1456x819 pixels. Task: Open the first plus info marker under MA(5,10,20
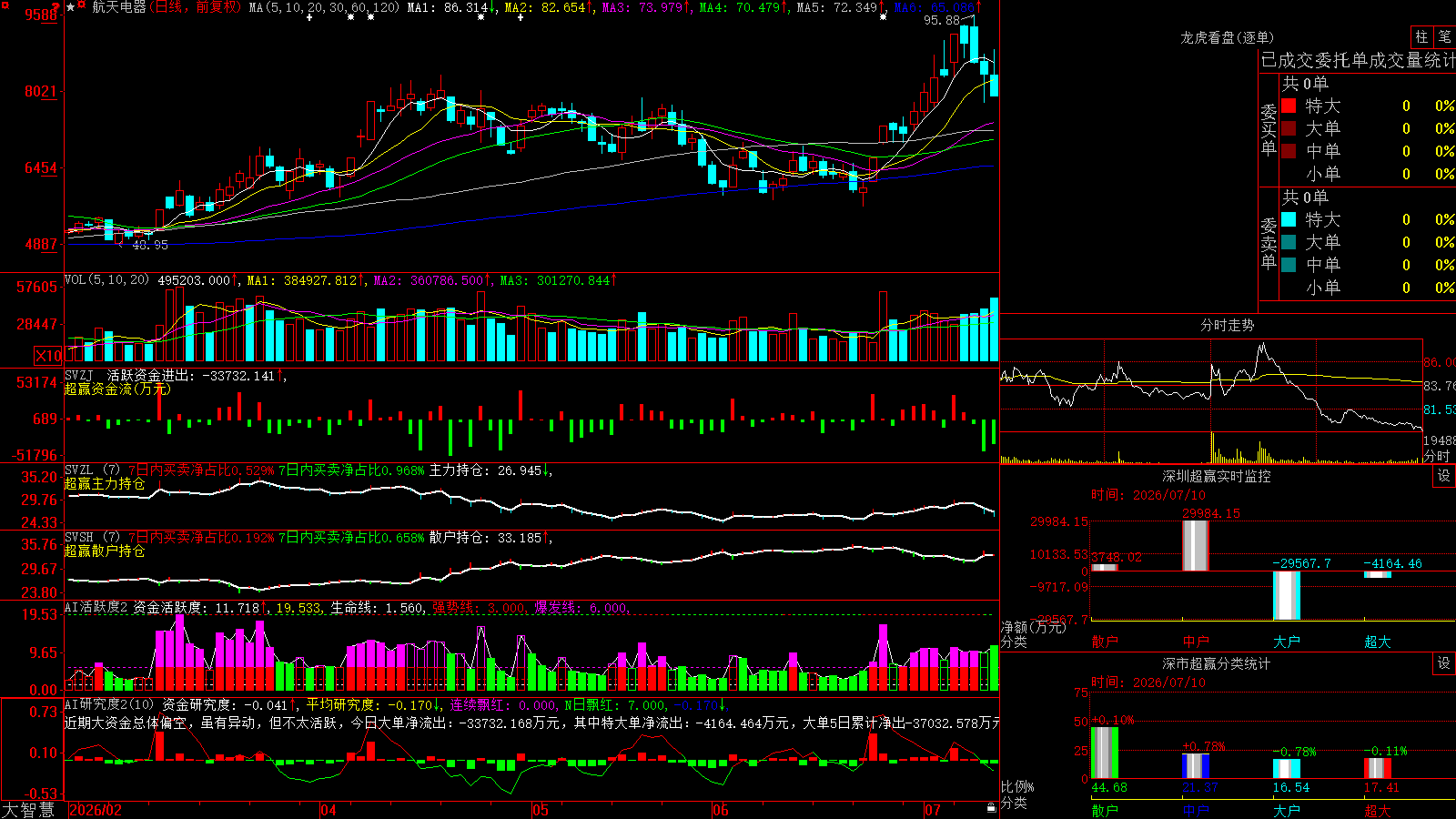309,17
